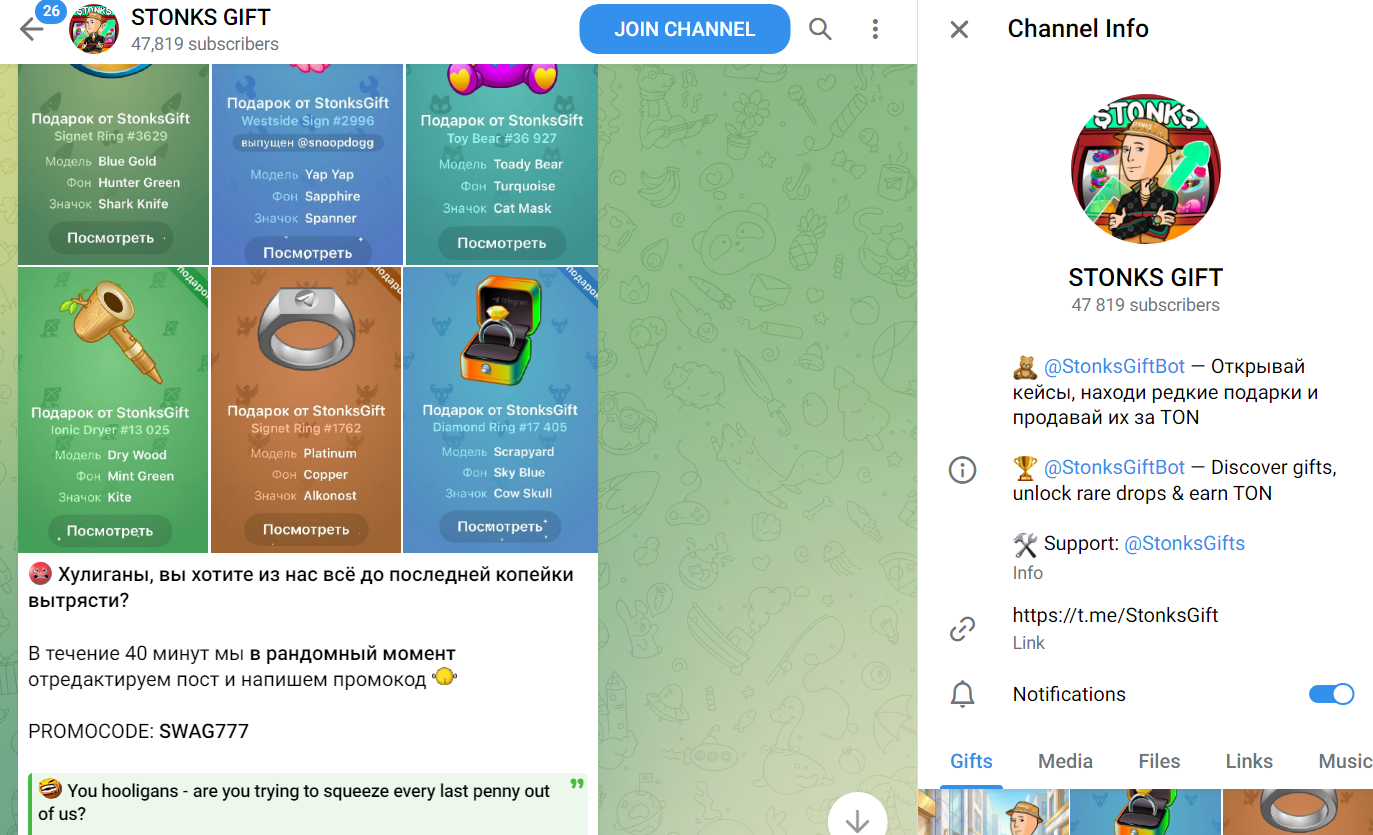1373x835 pixels.
Task: Select the Gifts tab
Action: (x=971, y=761)
